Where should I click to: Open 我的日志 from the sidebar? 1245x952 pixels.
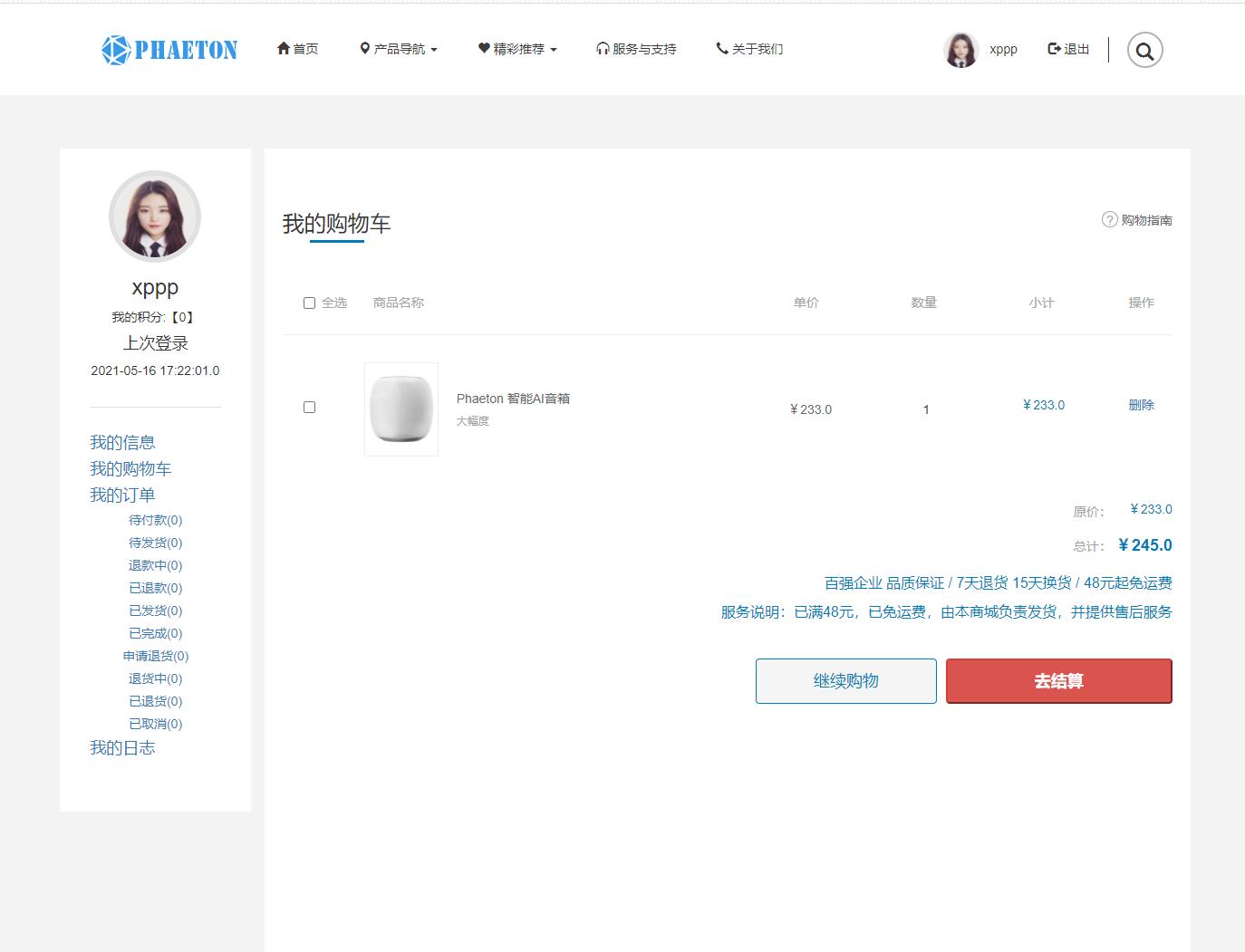tap(122, 747)
